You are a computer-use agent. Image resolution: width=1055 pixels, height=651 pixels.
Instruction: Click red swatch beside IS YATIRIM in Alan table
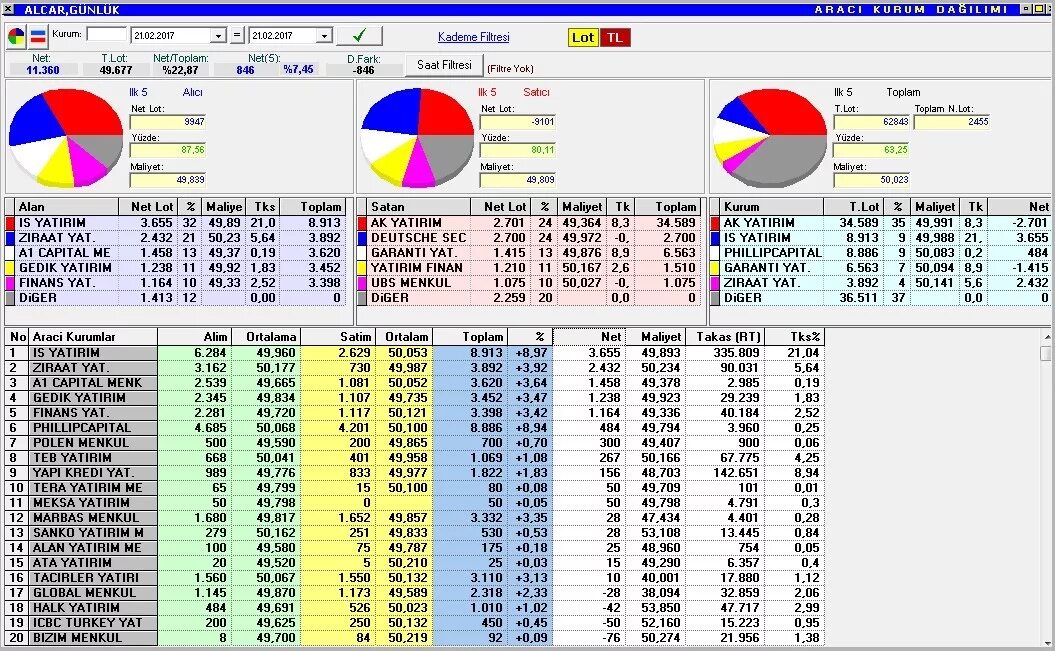(10, 223)
